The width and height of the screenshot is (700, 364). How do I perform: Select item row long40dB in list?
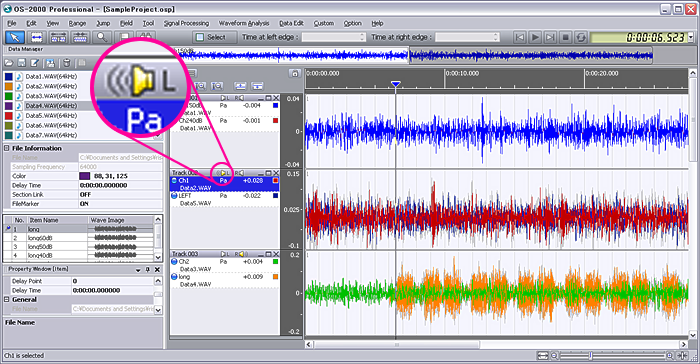pos(79,255)
